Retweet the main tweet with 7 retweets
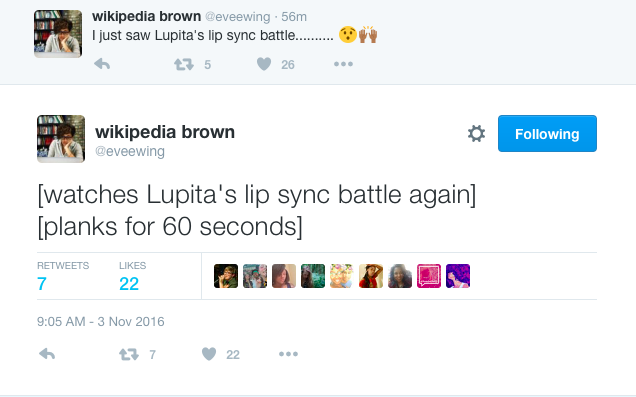The width and height of the screenshot is (636, 397). coord(129,354)
